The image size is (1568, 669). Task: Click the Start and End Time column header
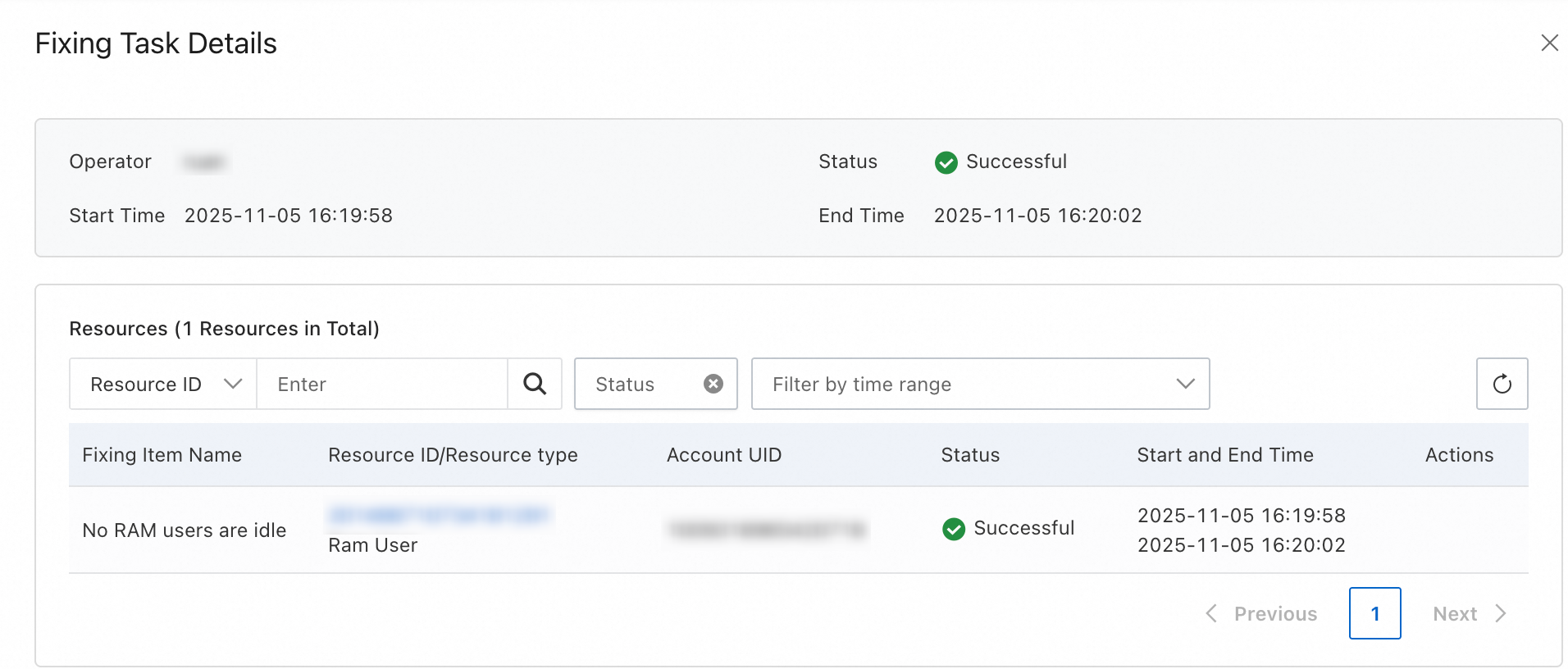click(1225, 455)
